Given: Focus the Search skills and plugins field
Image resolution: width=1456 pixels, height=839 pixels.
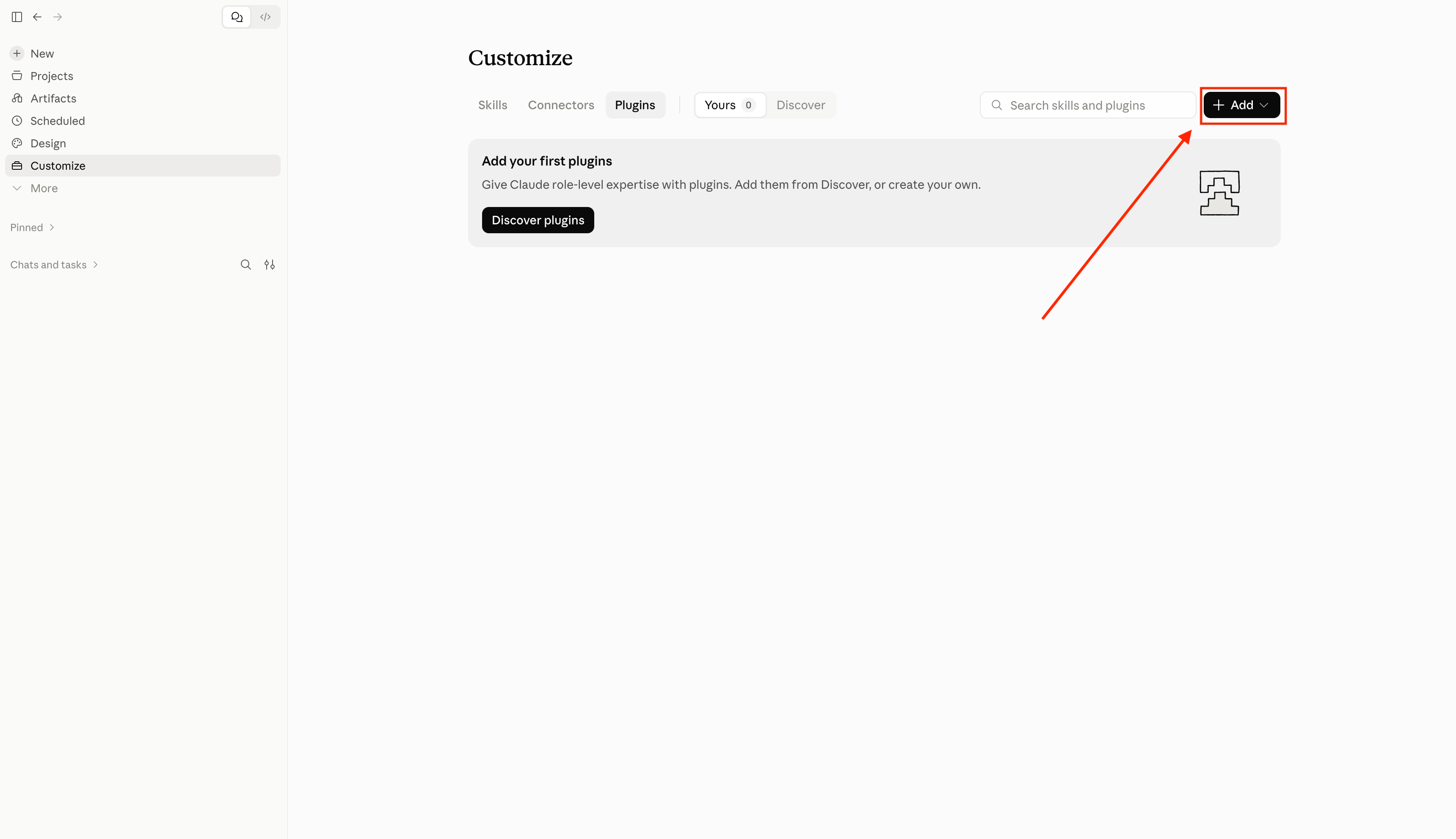Looking at the screenshot, I should (x=1088, y=105).
